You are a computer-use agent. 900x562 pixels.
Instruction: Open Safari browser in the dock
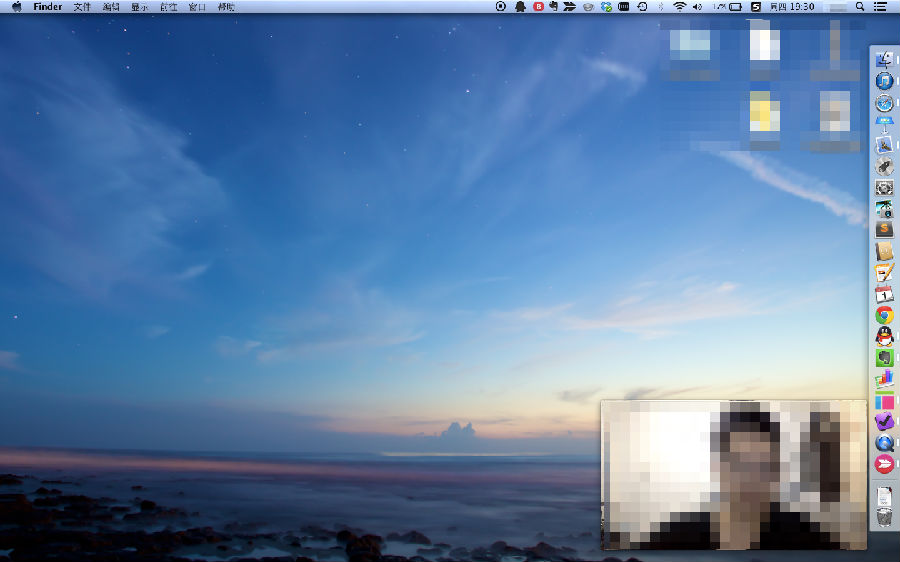tap(884, 103)
